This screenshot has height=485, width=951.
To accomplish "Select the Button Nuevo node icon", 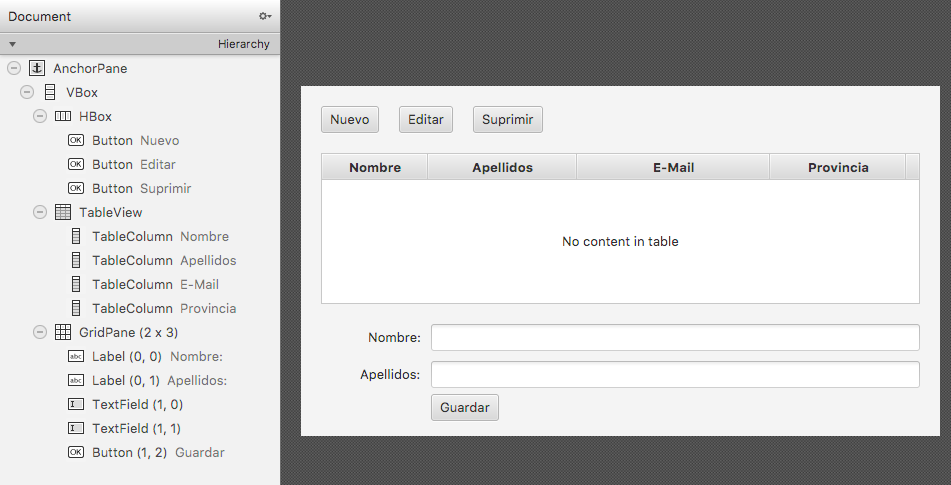I will [76, 141].
